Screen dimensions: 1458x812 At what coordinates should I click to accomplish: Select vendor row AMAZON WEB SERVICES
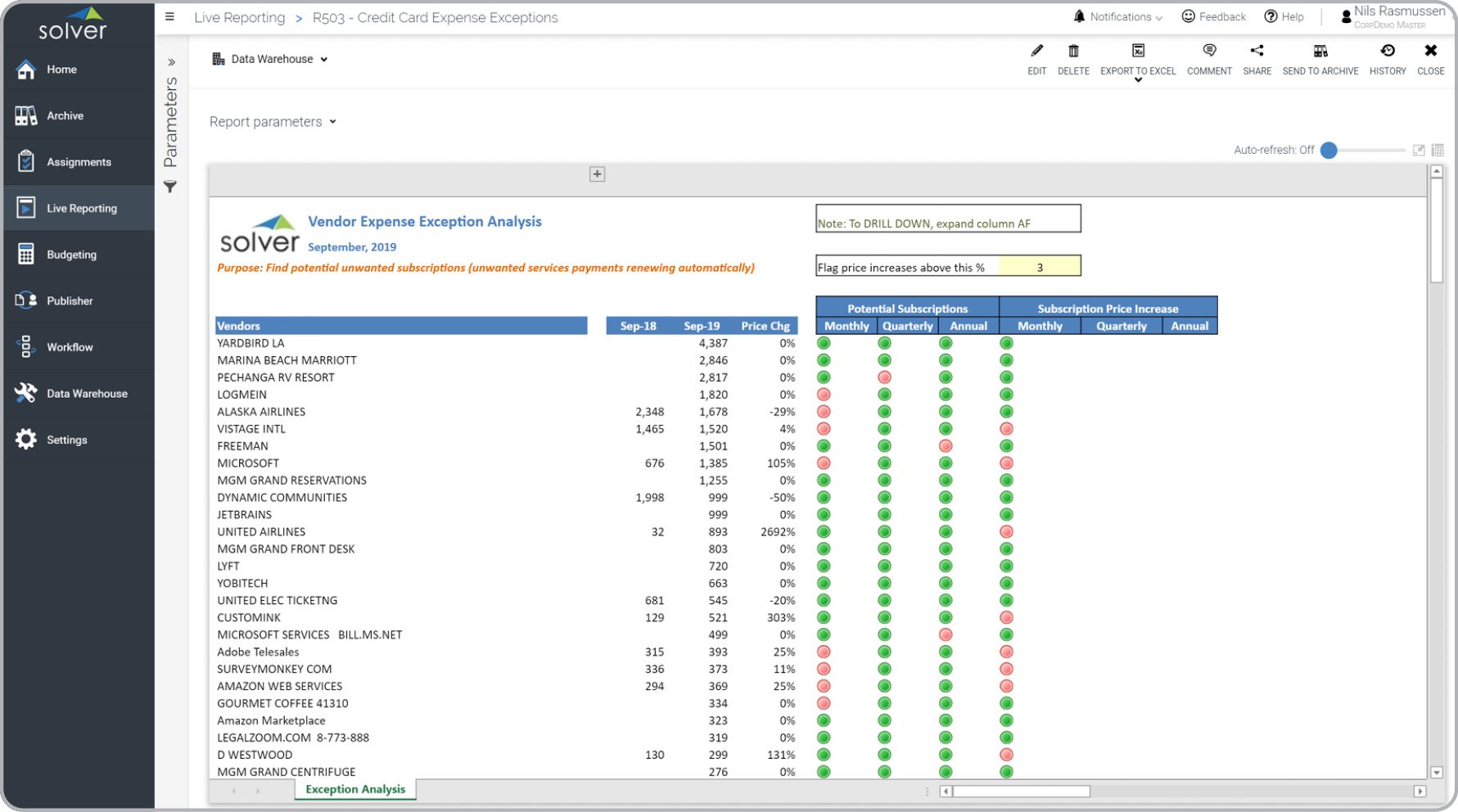click(280, 686)
